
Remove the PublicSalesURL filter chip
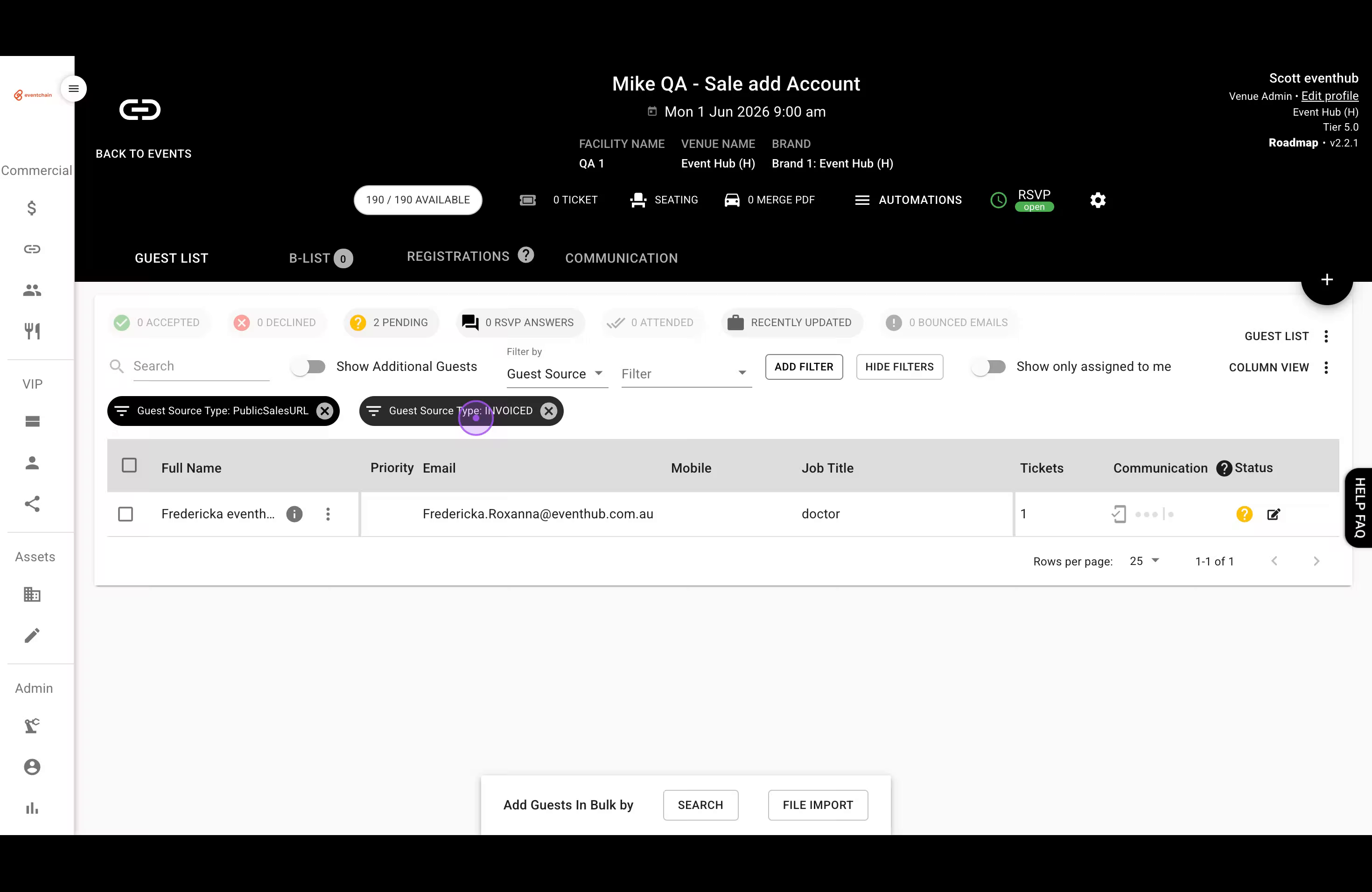[325, 411]
